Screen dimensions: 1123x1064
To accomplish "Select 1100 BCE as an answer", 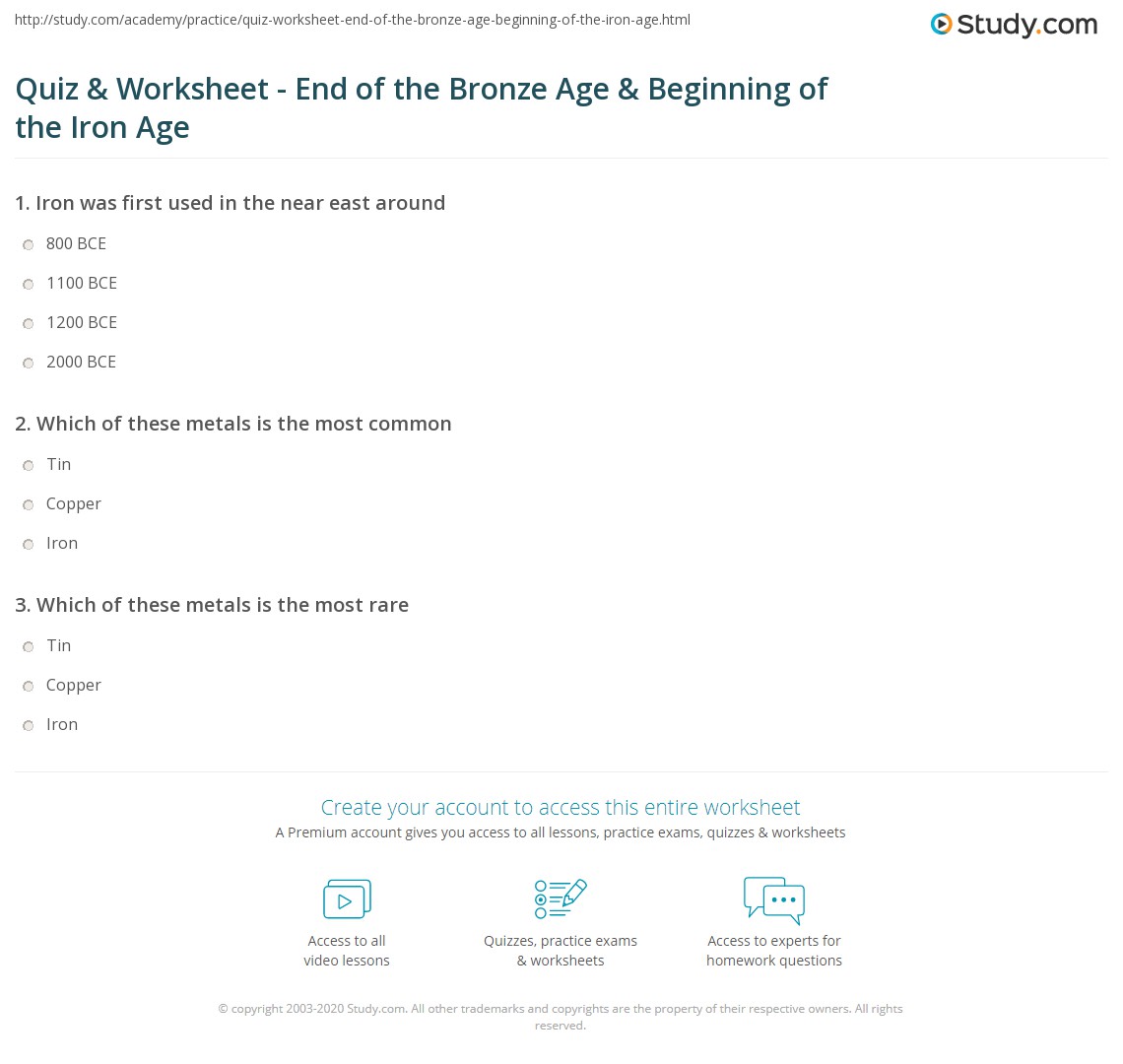I will tap(29, 284).
